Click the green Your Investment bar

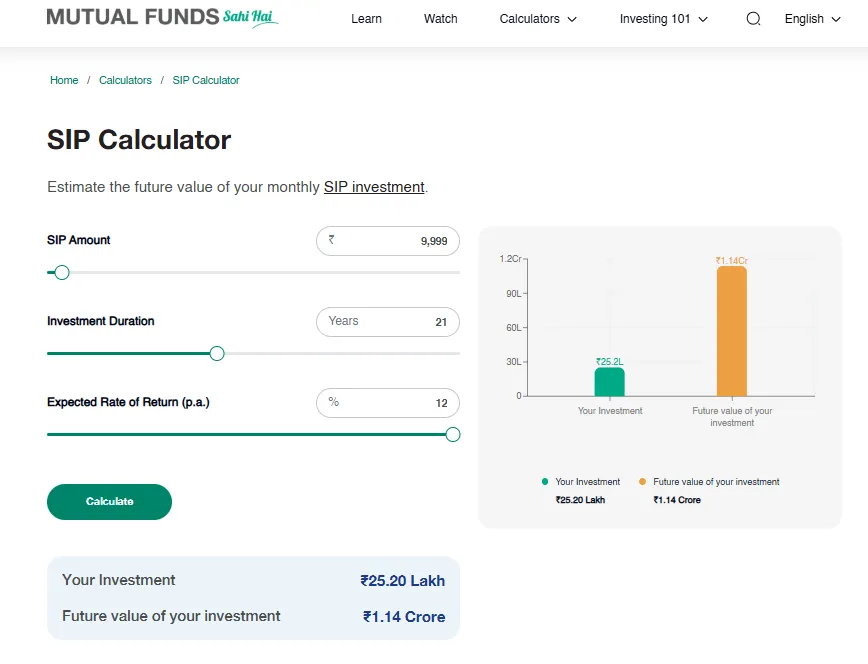[609, 382]
